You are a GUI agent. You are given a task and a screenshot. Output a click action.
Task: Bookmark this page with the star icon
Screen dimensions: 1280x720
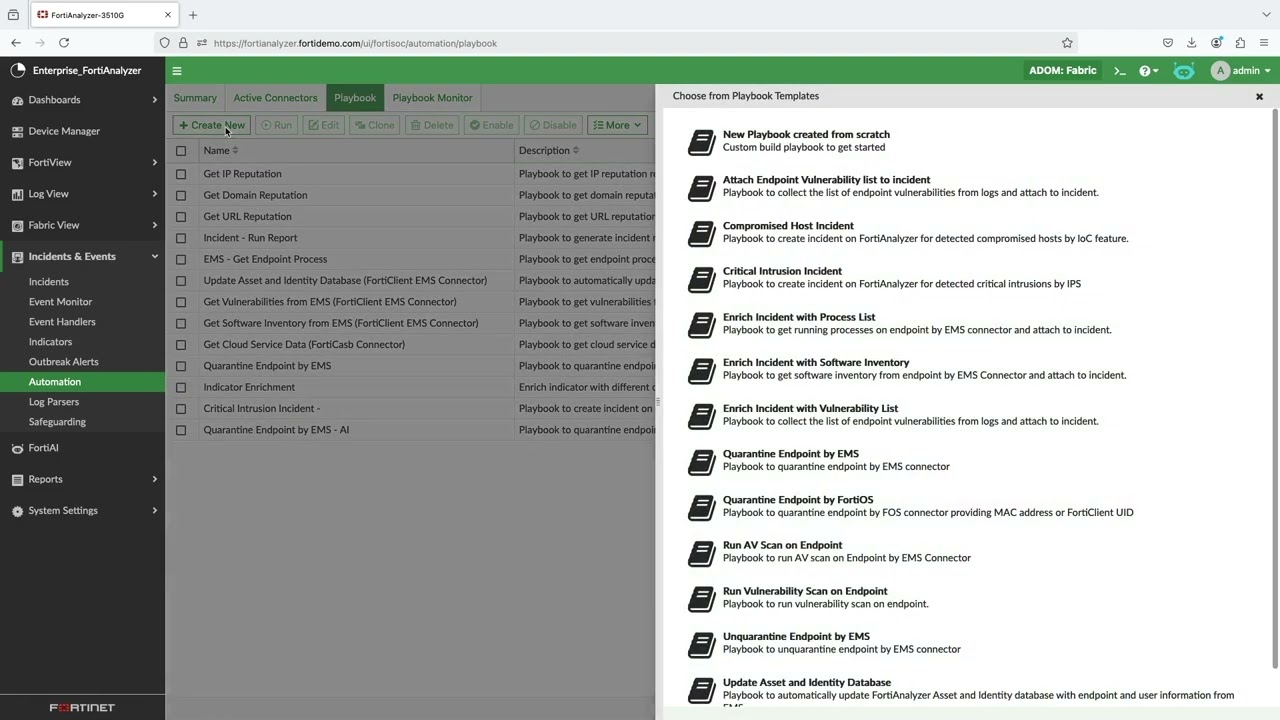coord(1067,43)
